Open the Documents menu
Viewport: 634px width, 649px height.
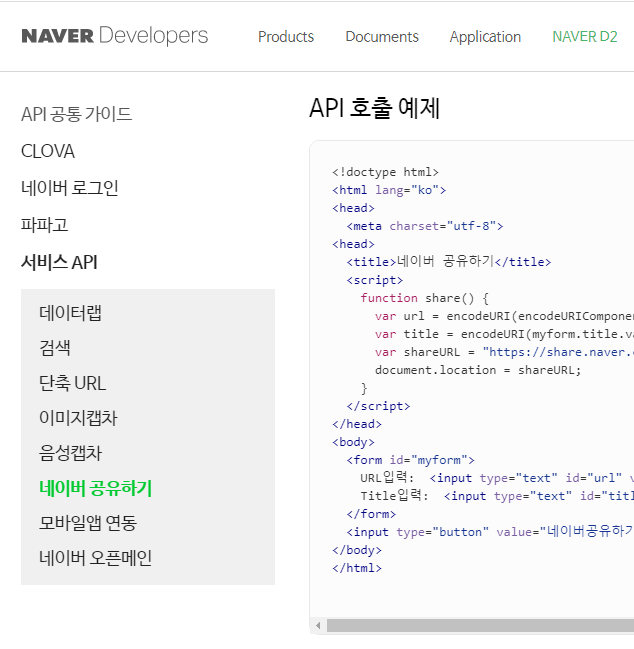[x=382, y=37]
